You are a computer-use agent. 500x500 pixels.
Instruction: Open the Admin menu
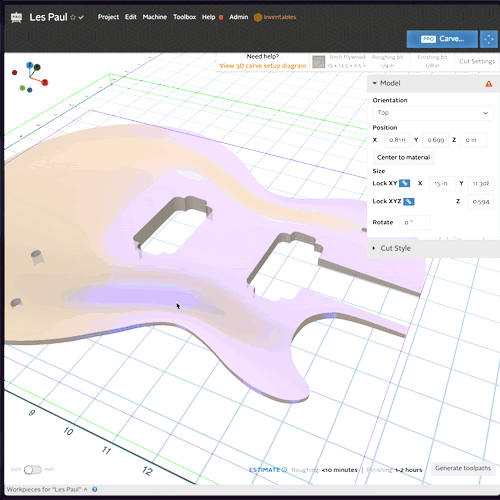239,17
